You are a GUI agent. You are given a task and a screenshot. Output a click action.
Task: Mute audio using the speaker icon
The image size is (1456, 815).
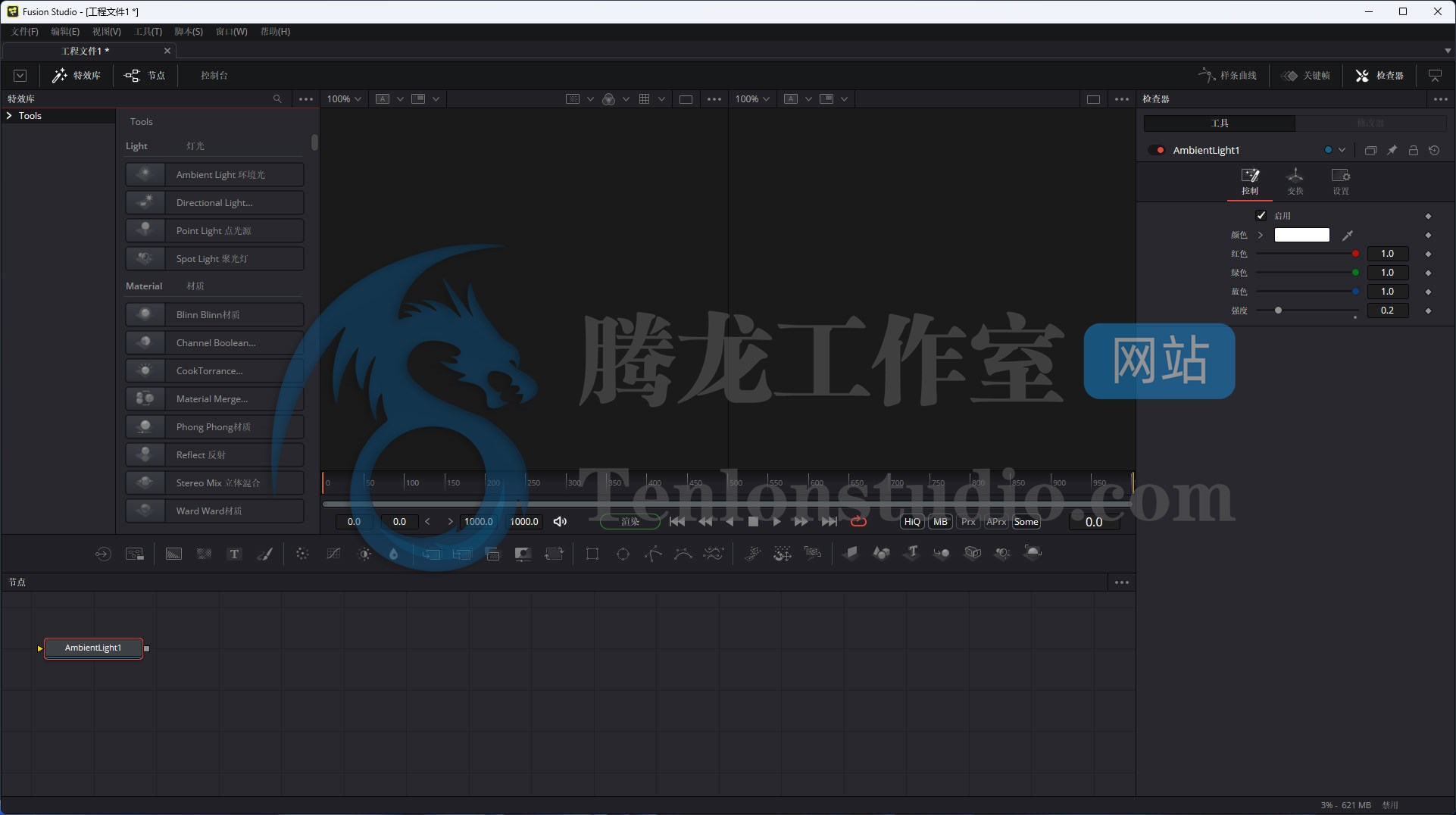(560, 521)
